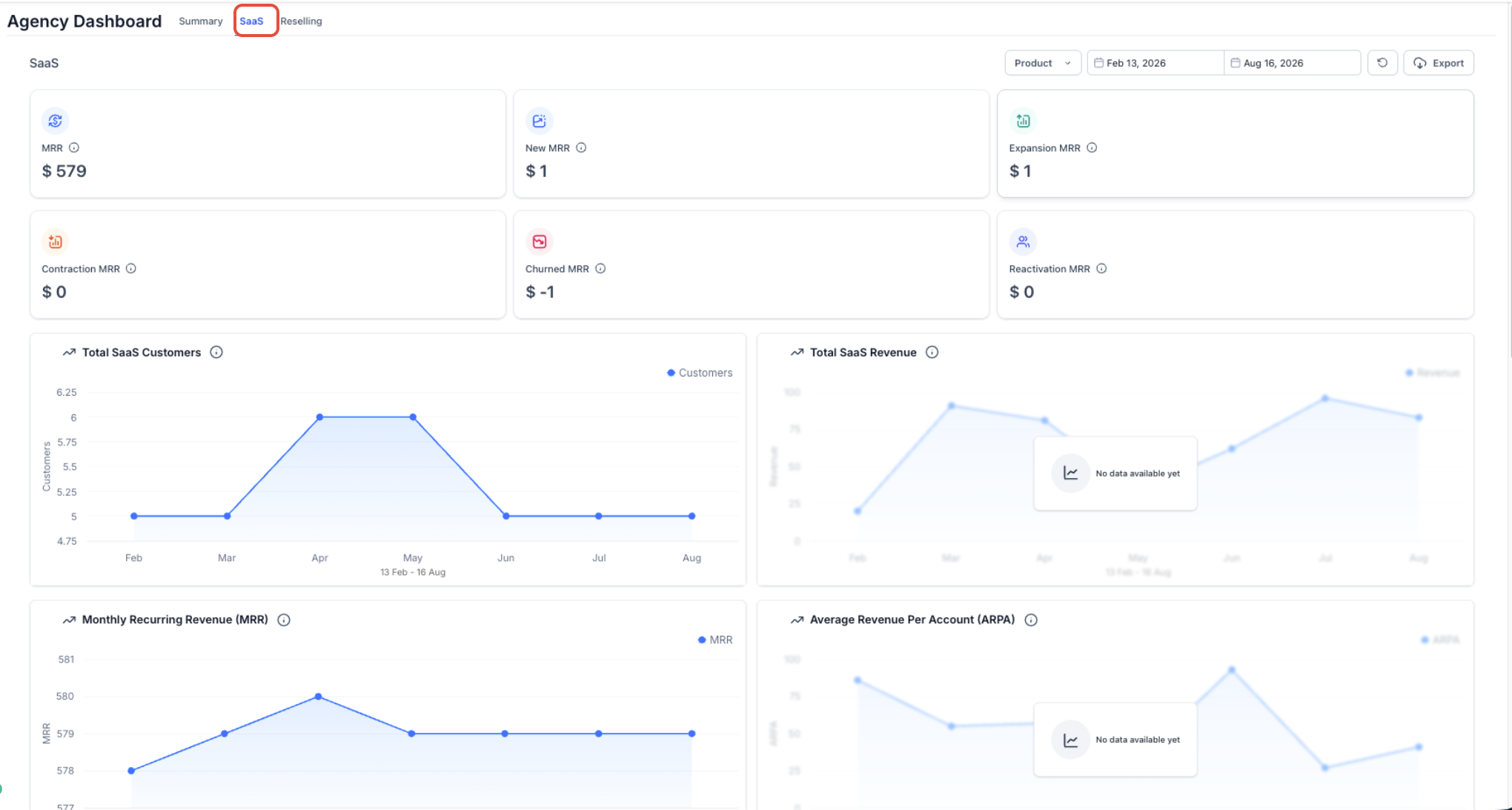Open the Aug 16, 2026 end date picker
The height and width of the screenshot is (810, 1512).
coord(1292,63)
